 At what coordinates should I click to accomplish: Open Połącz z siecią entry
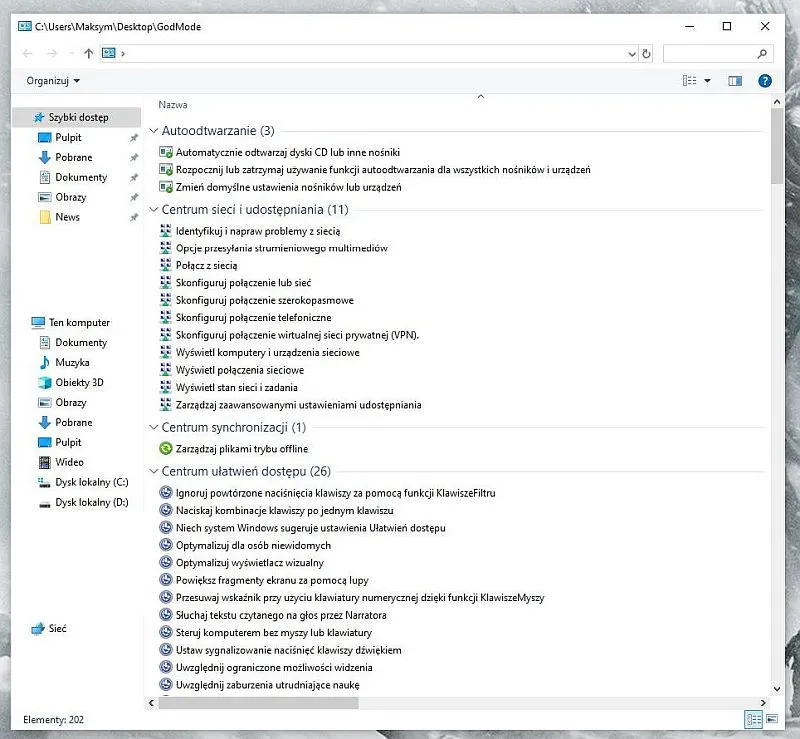[206, 265]
